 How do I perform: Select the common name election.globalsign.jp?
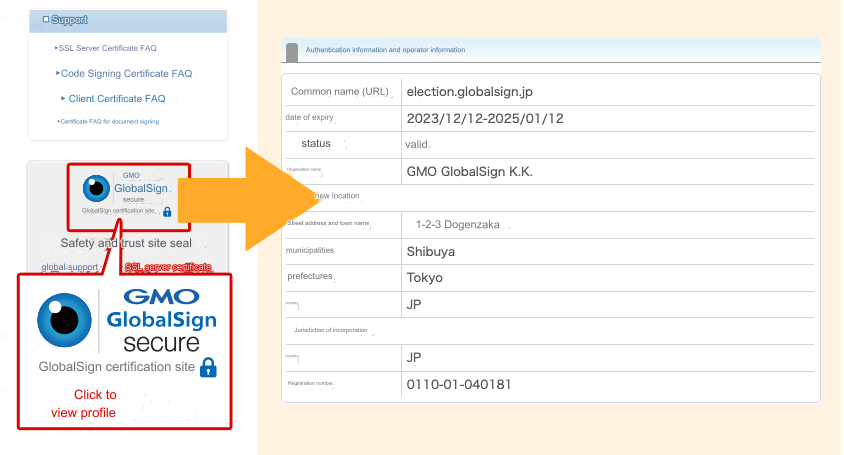point(469,92)
